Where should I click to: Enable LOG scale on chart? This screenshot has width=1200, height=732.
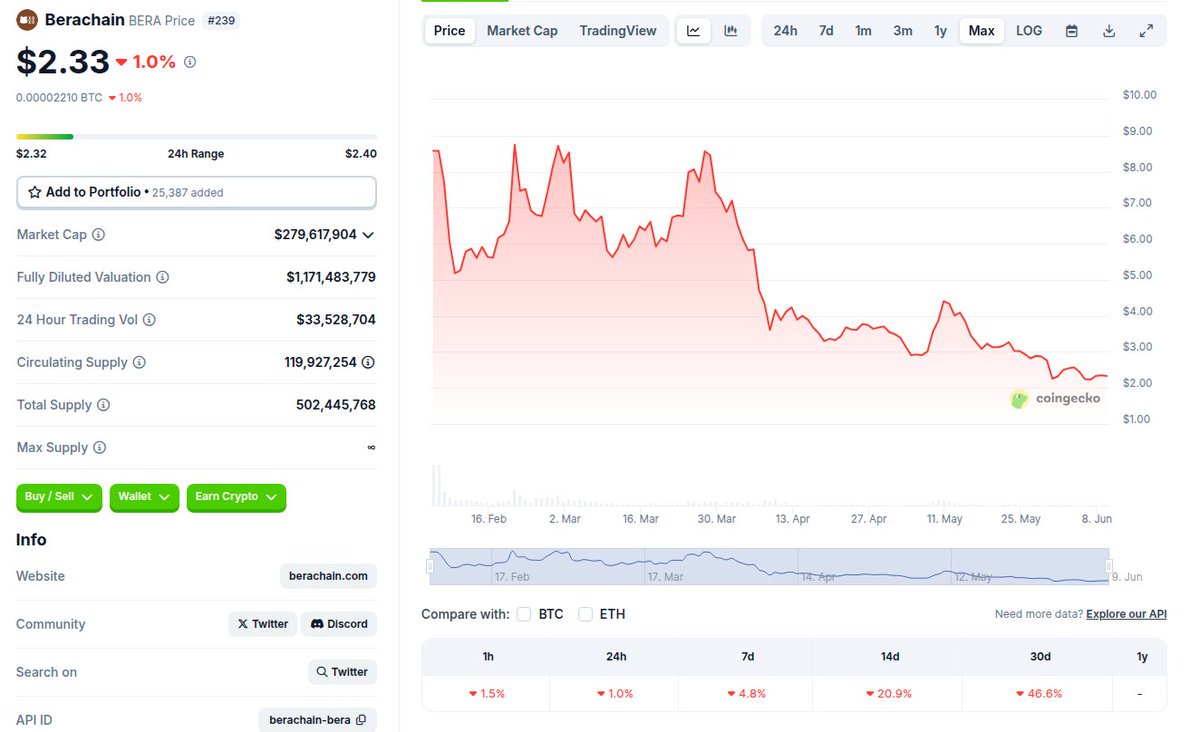point(1029,31)
